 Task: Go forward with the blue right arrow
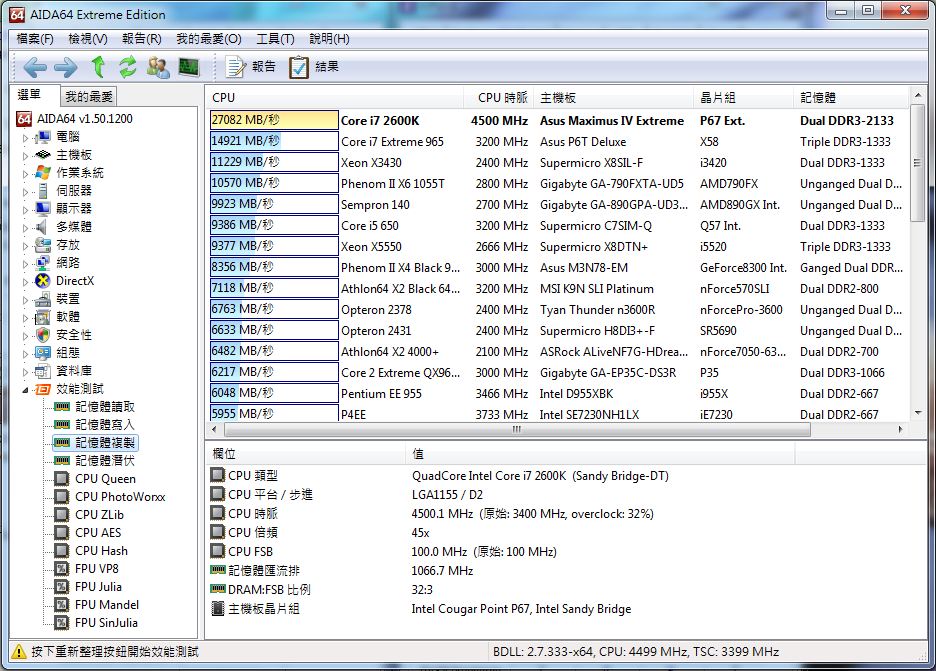click(x=66, y=67)
